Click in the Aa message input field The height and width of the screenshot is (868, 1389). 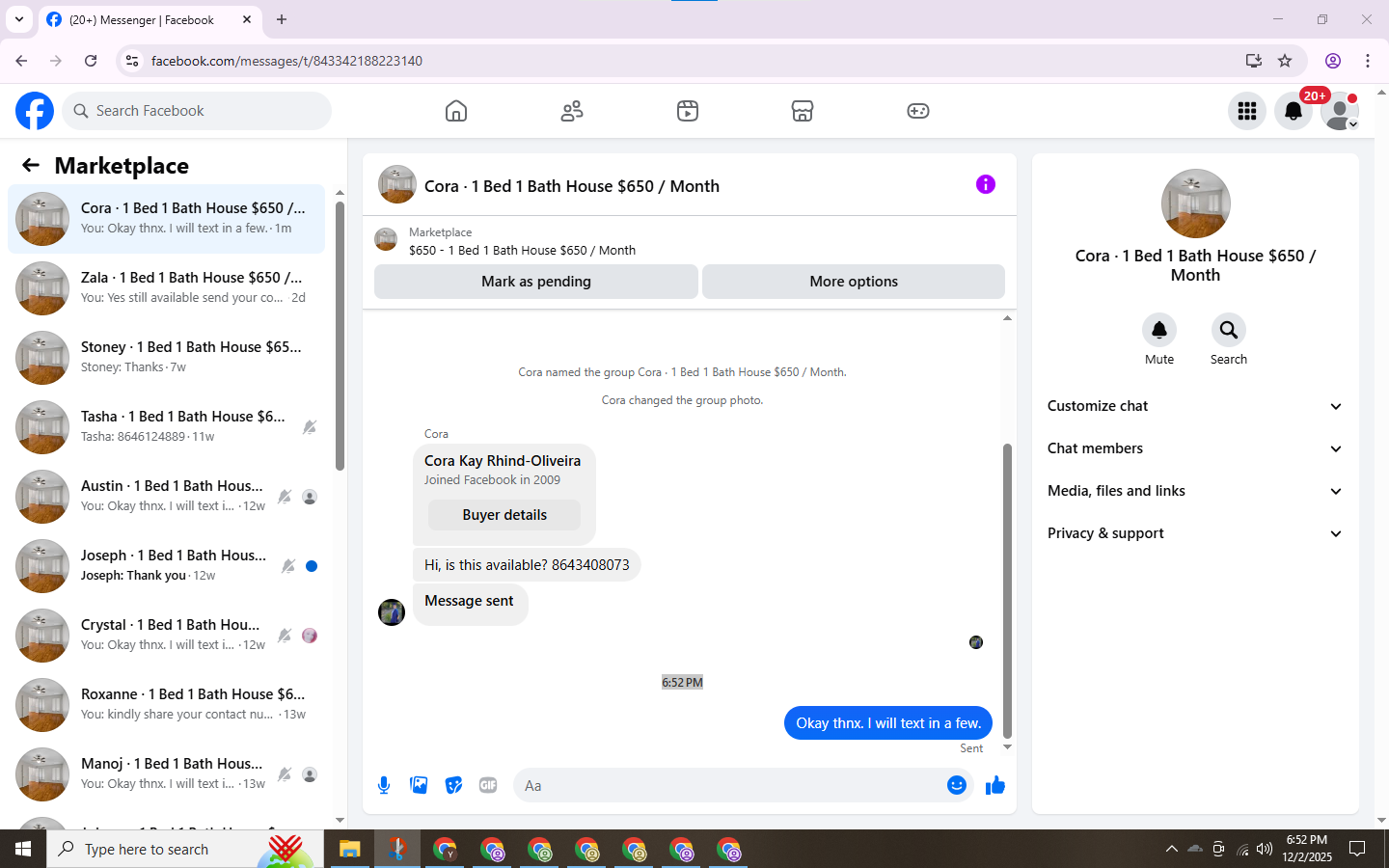(x=731, y=785)
